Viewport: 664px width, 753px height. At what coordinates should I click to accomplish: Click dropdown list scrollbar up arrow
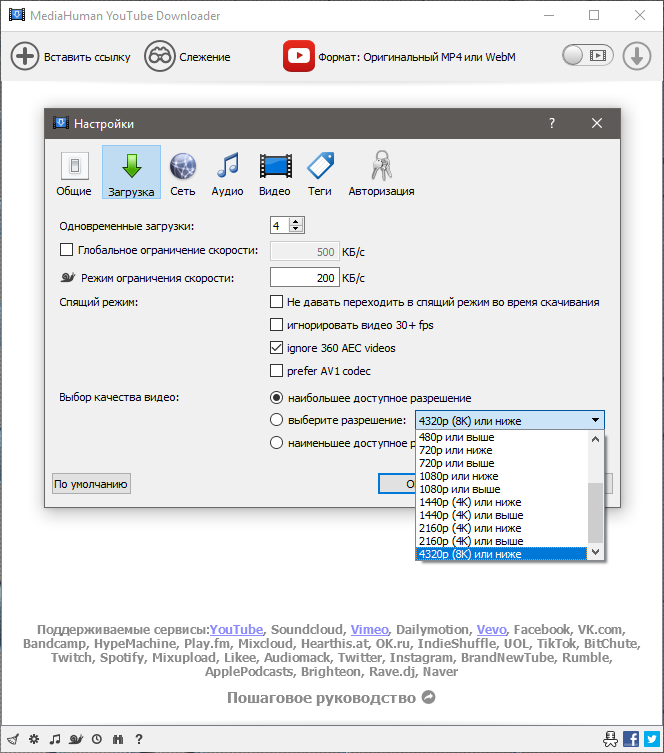coord(595,439)
